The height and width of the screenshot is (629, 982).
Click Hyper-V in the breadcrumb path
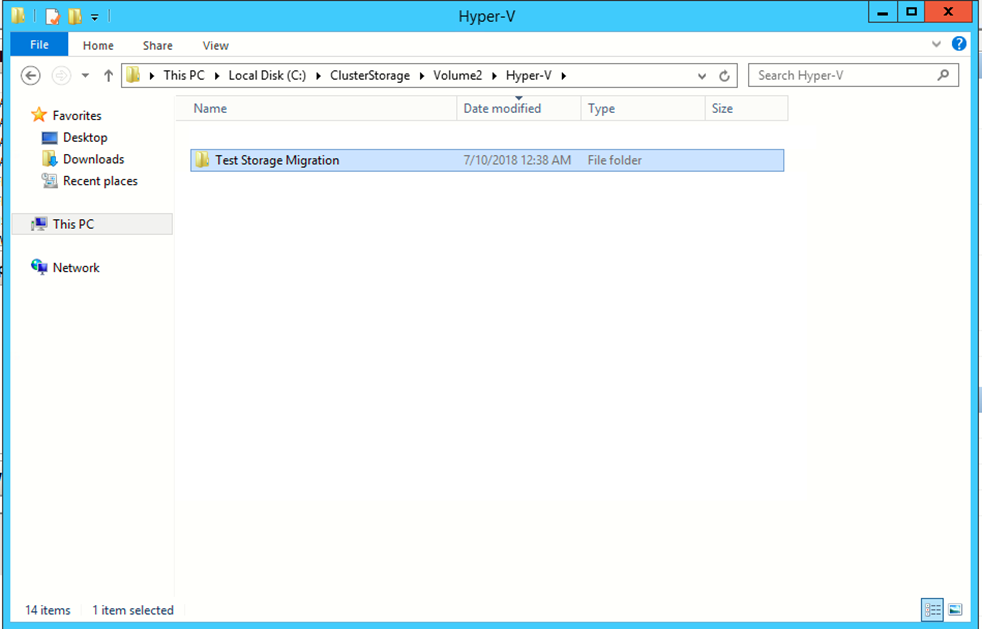529,75
